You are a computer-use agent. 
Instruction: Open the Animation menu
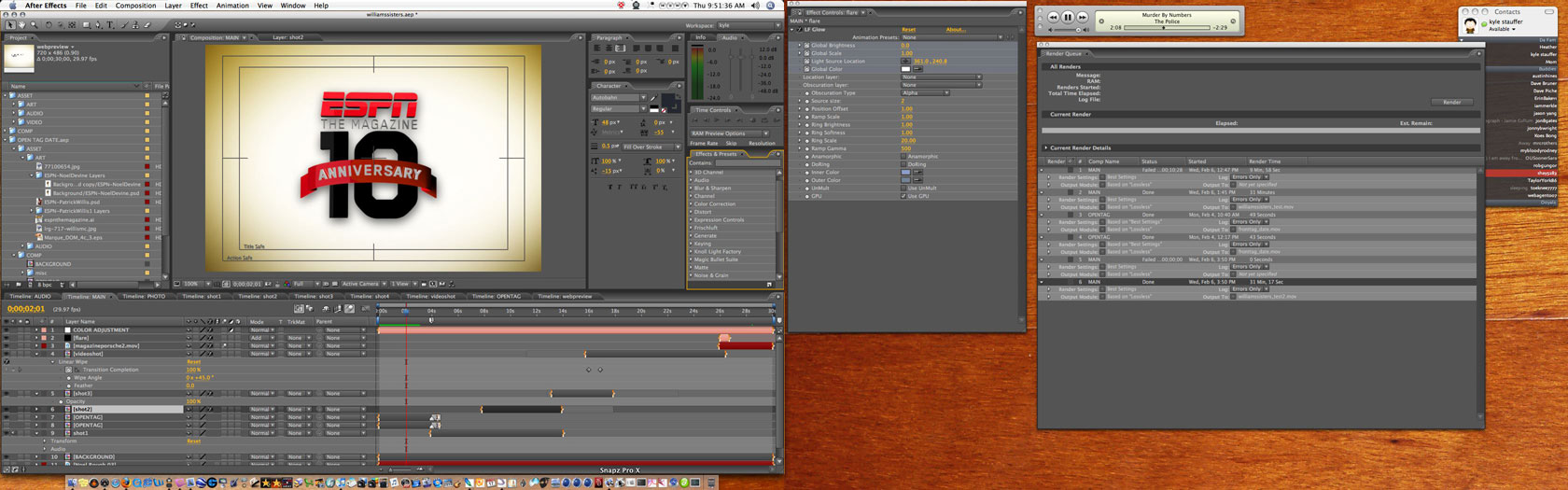(232, 6)
